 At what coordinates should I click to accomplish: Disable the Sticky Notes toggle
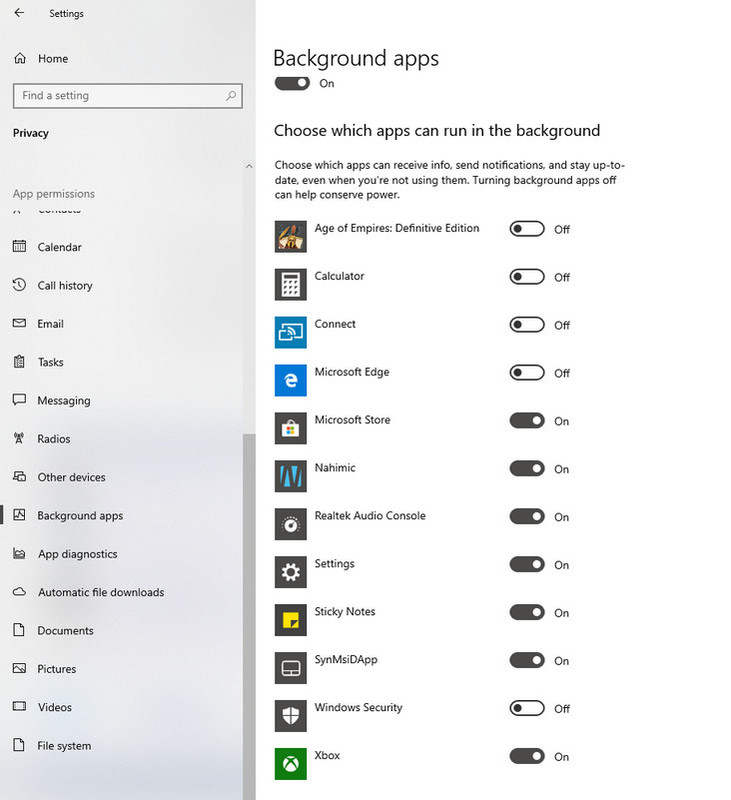[x=527, y=613]
